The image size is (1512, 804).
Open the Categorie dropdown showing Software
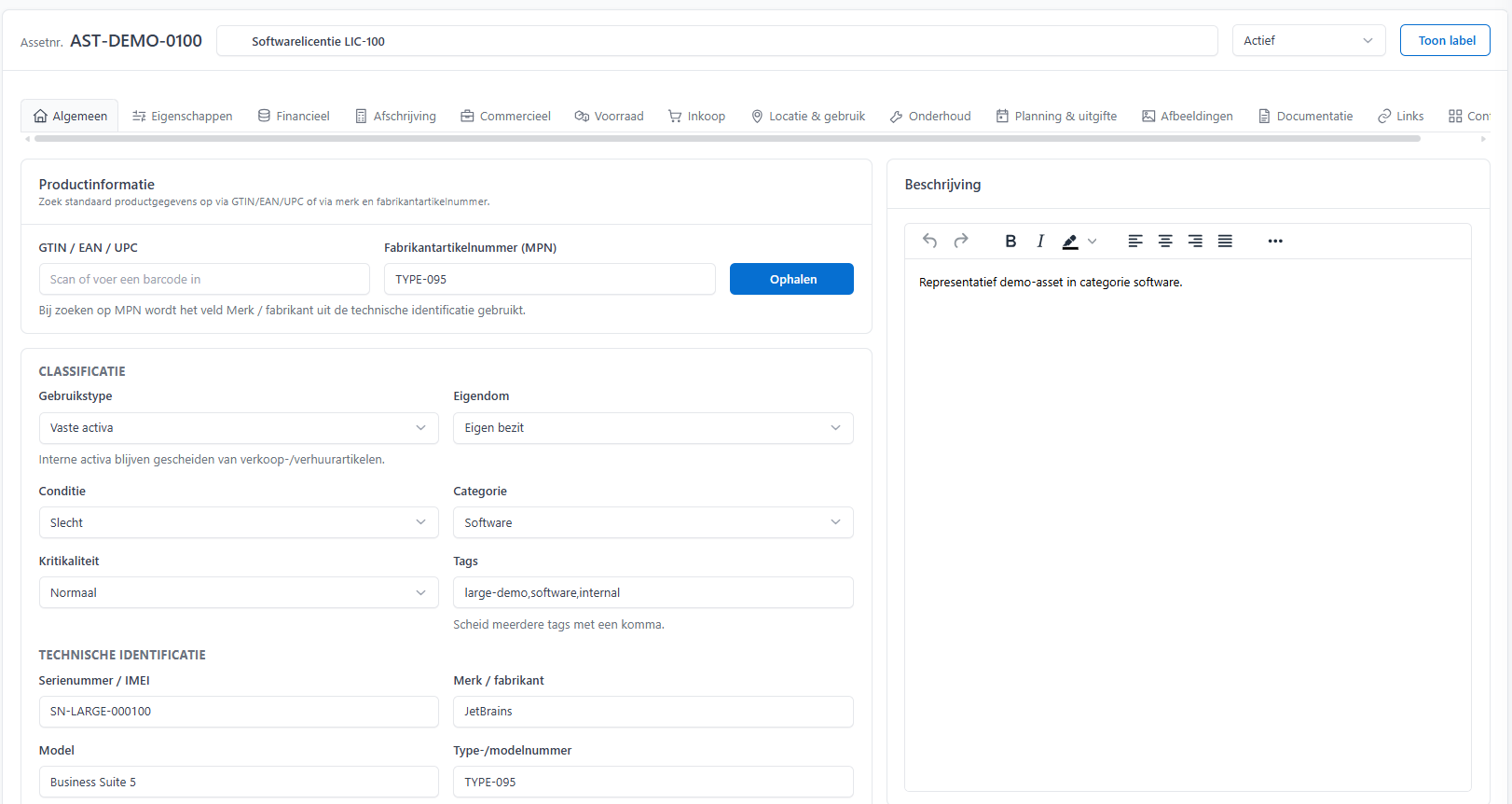(x=653, y=522)
